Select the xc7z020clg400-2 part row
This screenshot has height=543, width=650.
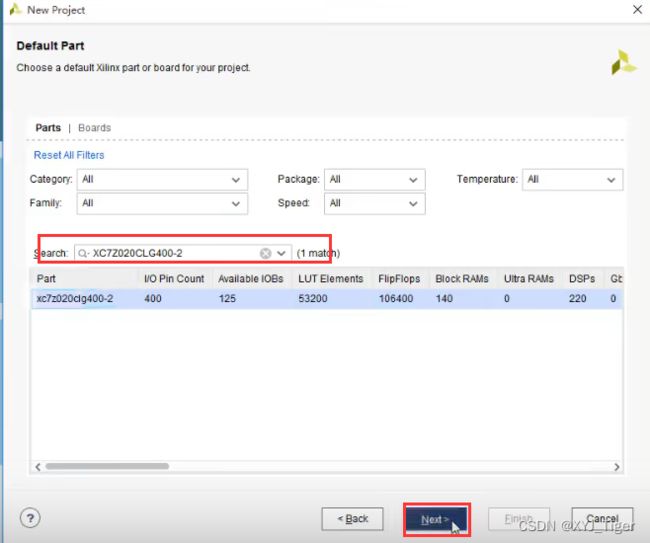pos(327,298)
